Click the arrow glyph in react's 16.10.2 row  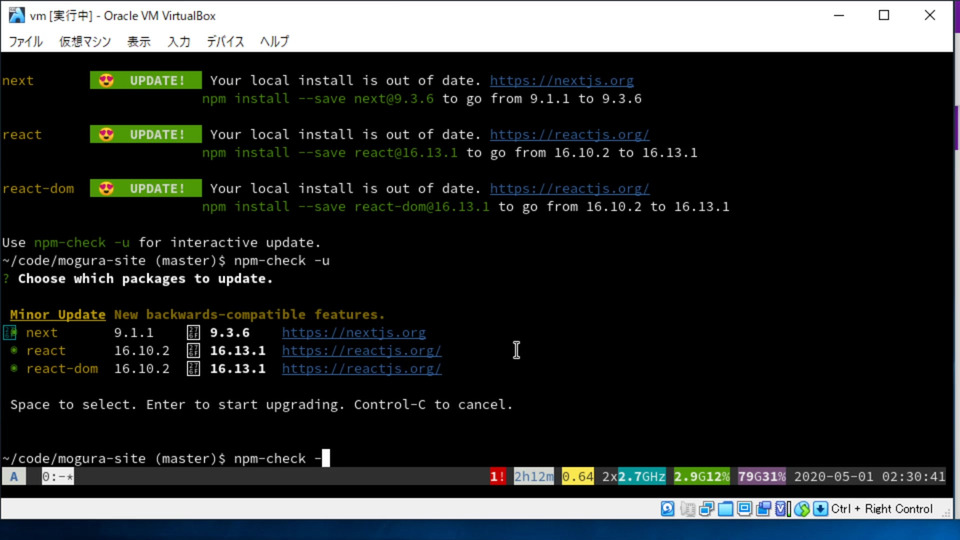click(x=193, y=350)
